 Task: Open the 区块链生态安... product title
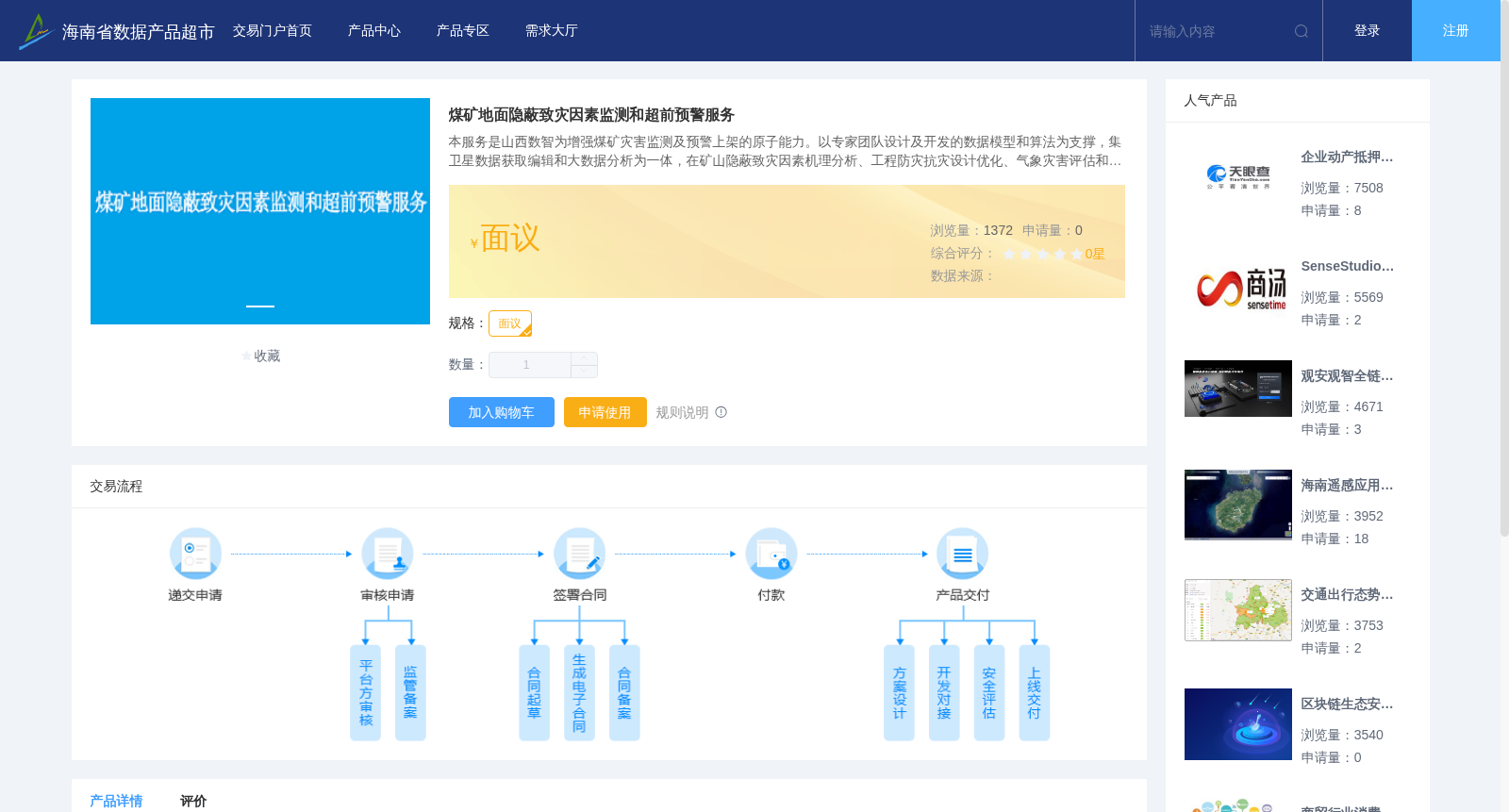1347,704
